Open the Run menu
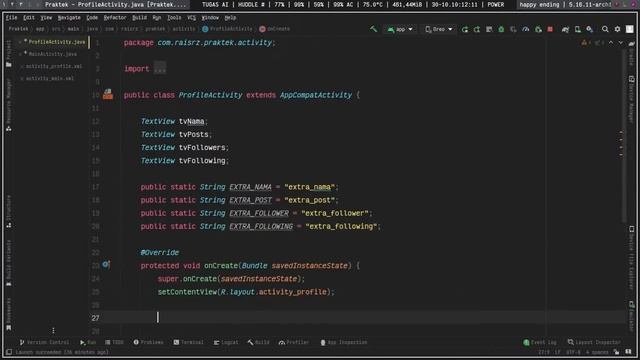The image size is (640, 360). (157, 18)
